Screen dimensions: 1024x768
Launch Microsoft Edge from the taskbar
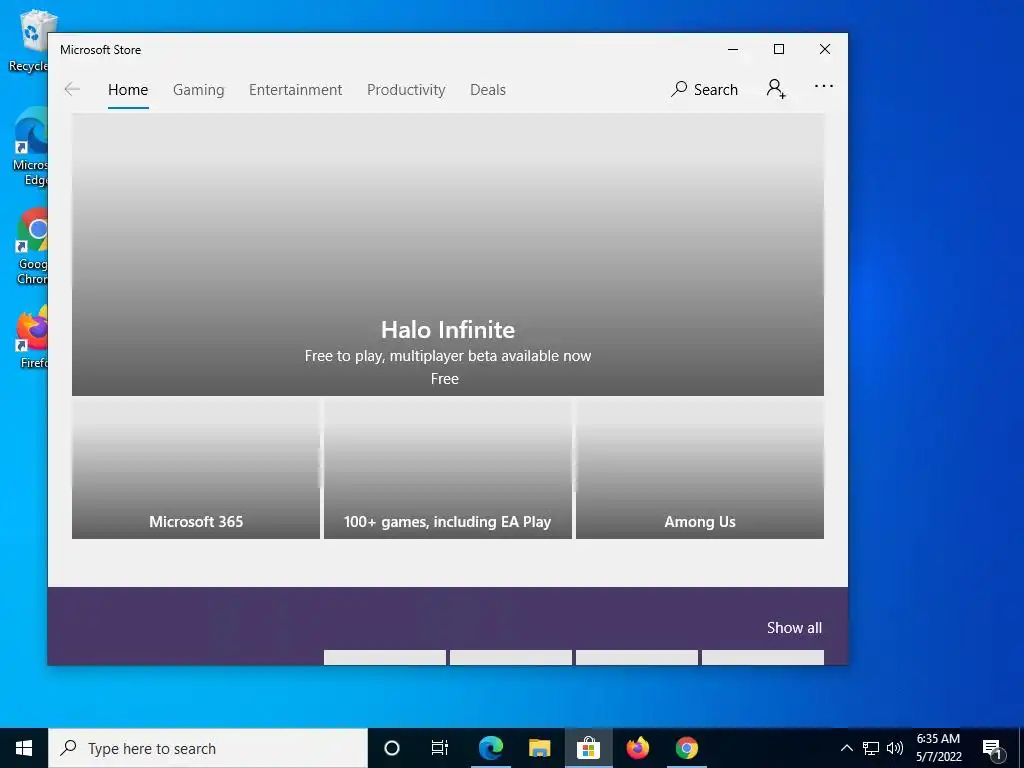[x=490, y=748]
